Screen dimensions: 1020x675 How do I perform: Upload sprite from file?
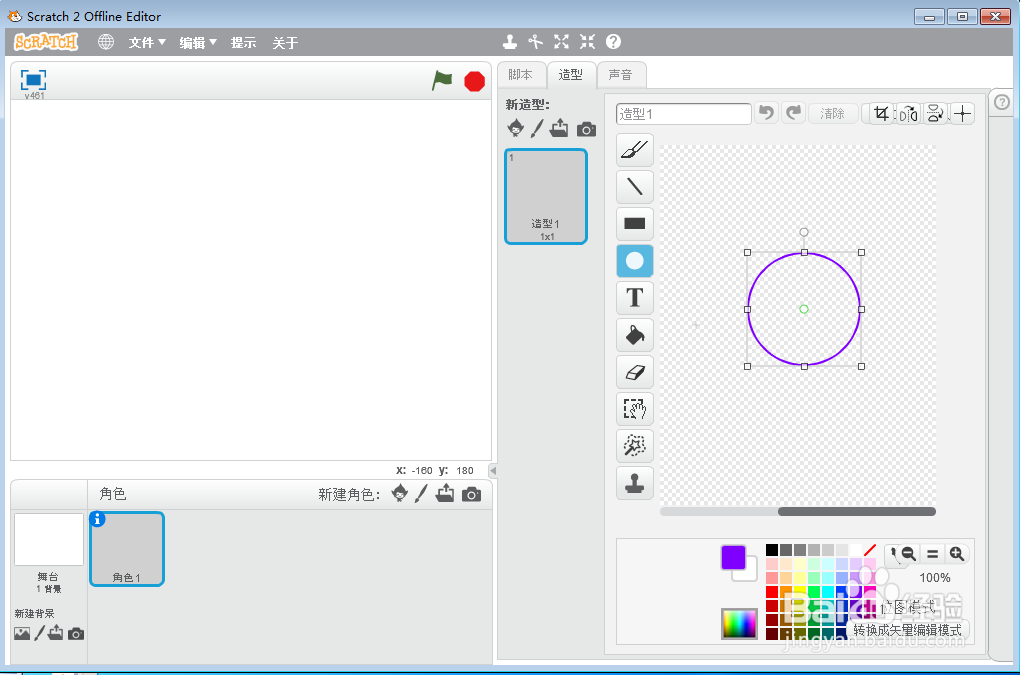[x=445, y=494]
